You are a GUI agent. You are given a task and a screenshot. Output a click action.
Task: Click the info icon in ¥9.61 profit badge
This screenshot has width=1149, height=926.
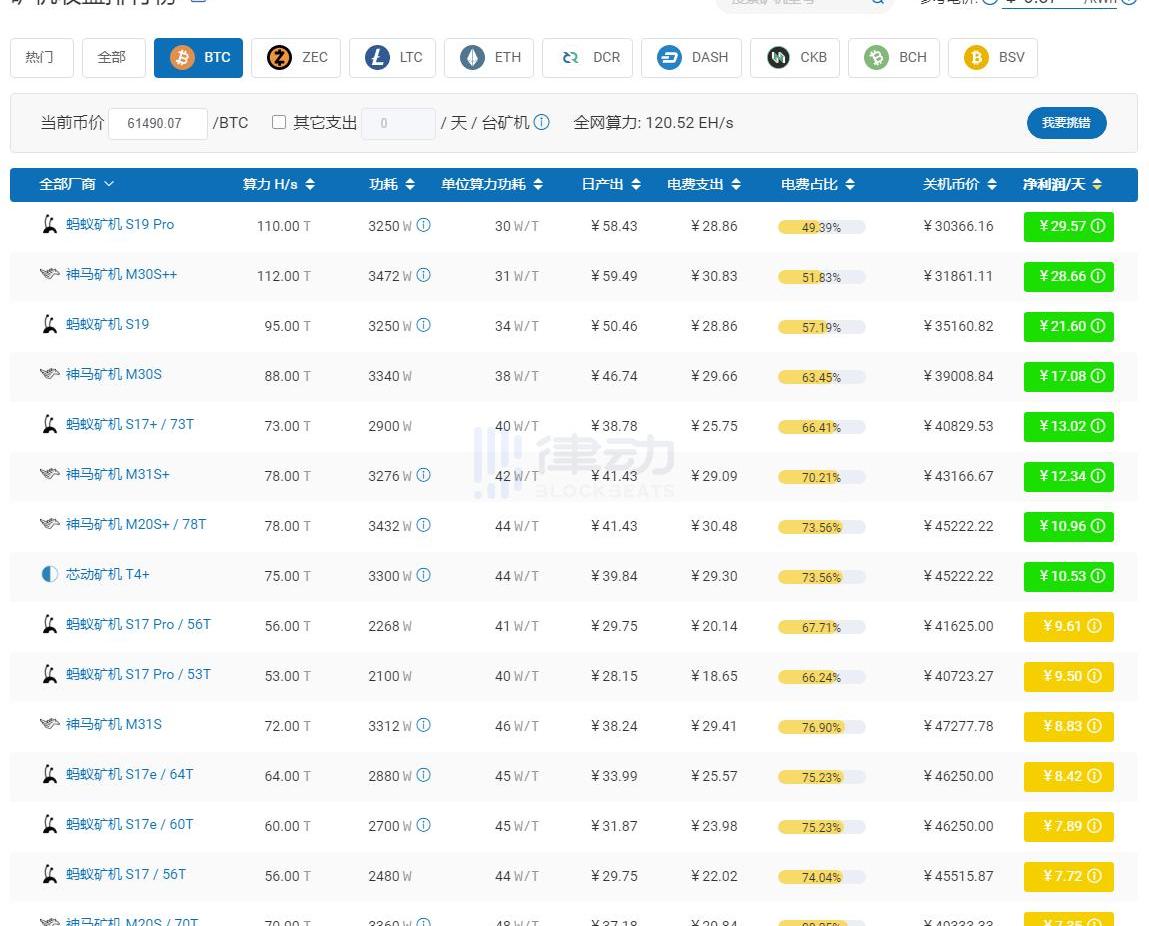(1093, 626)
